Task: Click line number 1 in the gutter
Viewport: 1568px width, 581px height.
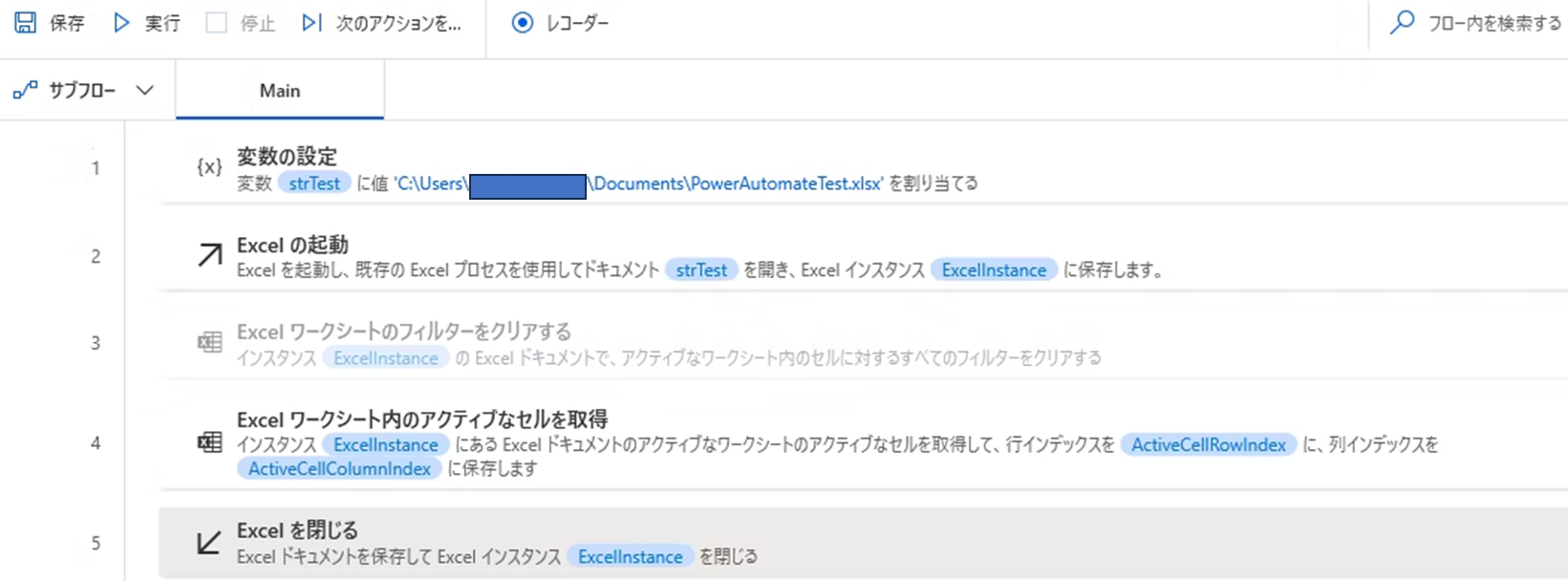Action: click(96, 168)
